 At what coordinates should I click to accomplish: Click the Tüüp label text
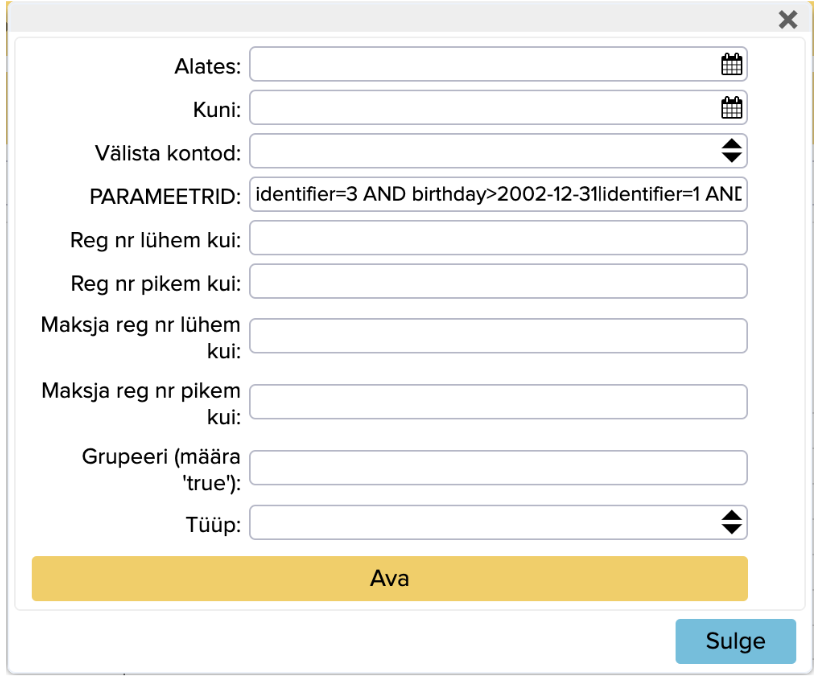(x=214, y=522)
